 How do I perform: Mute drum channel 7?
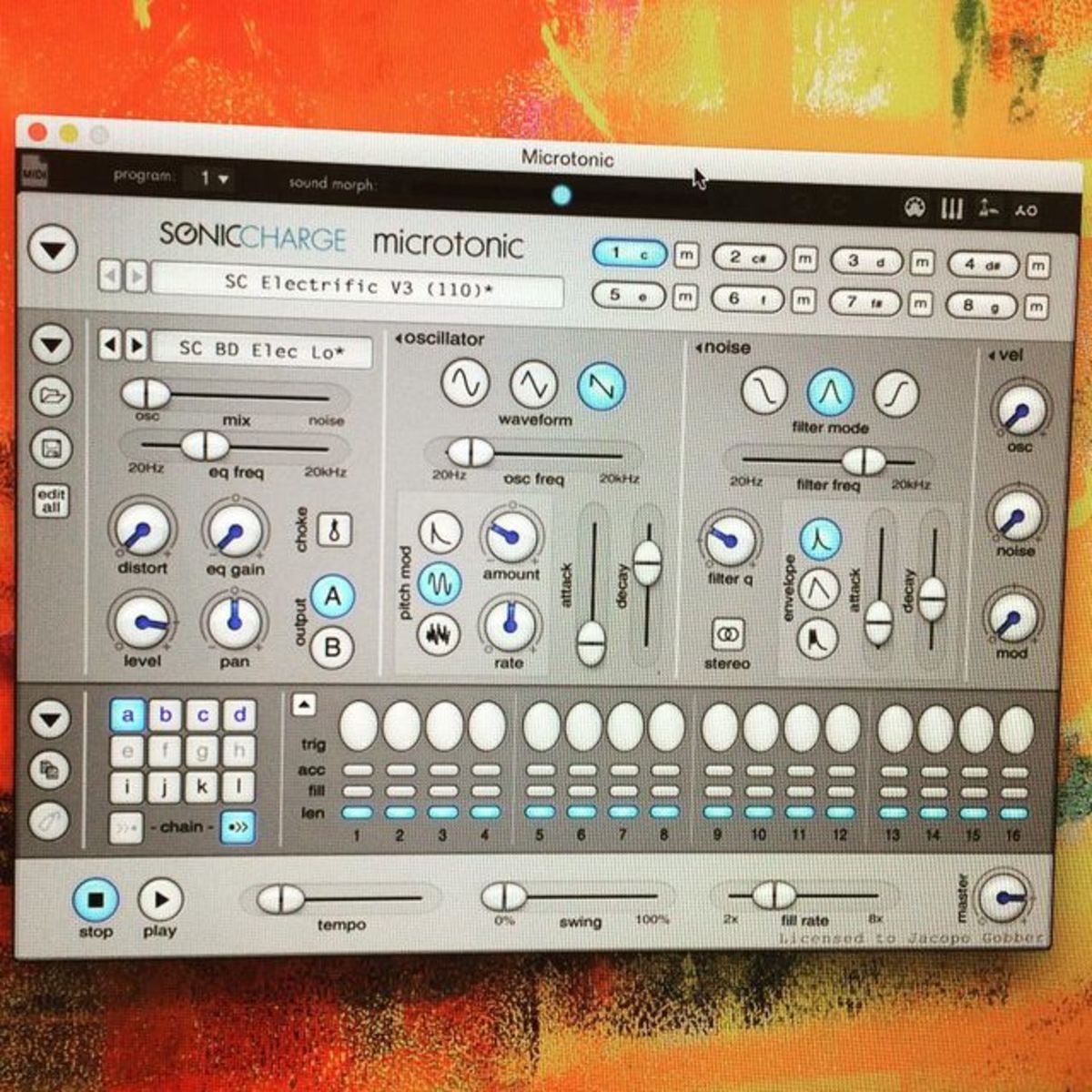[921, 302]
